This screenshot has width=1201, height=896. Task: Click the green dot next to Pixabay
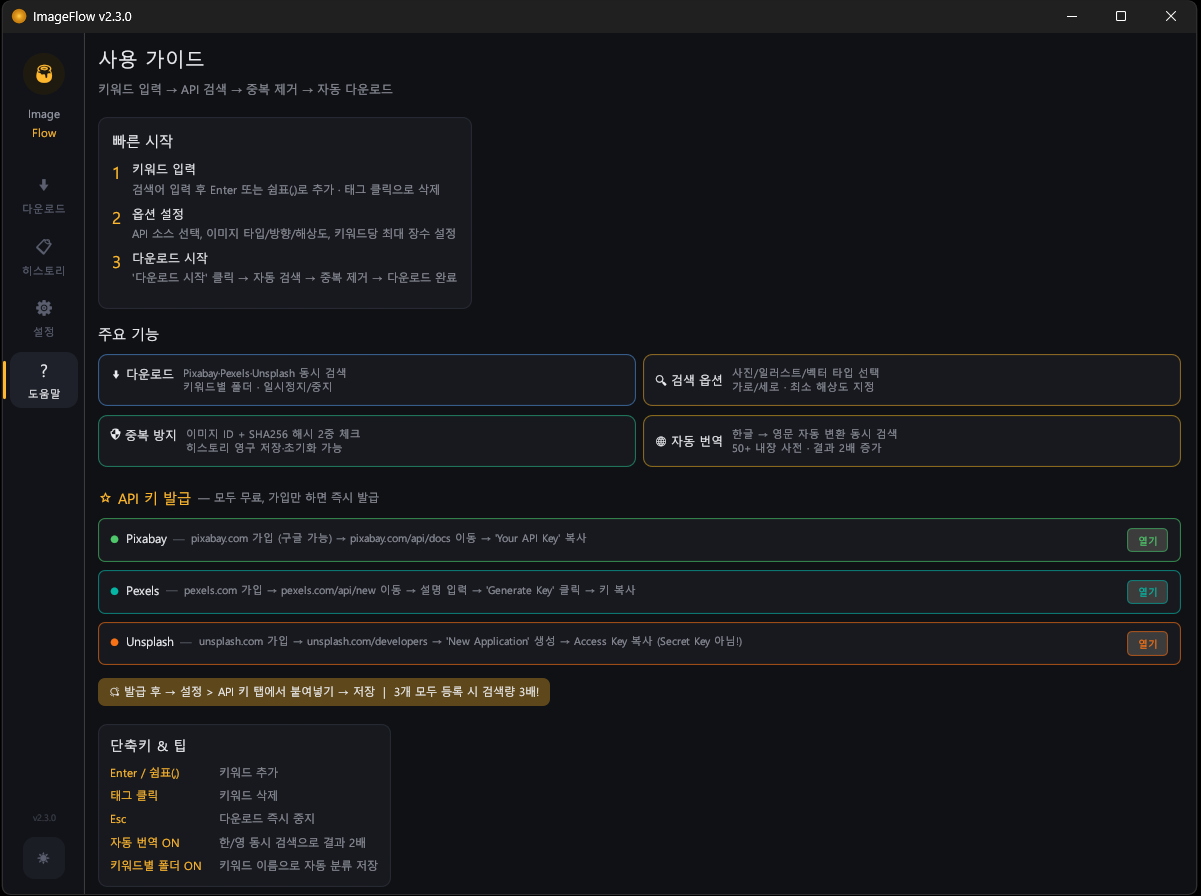coord(115,539)
